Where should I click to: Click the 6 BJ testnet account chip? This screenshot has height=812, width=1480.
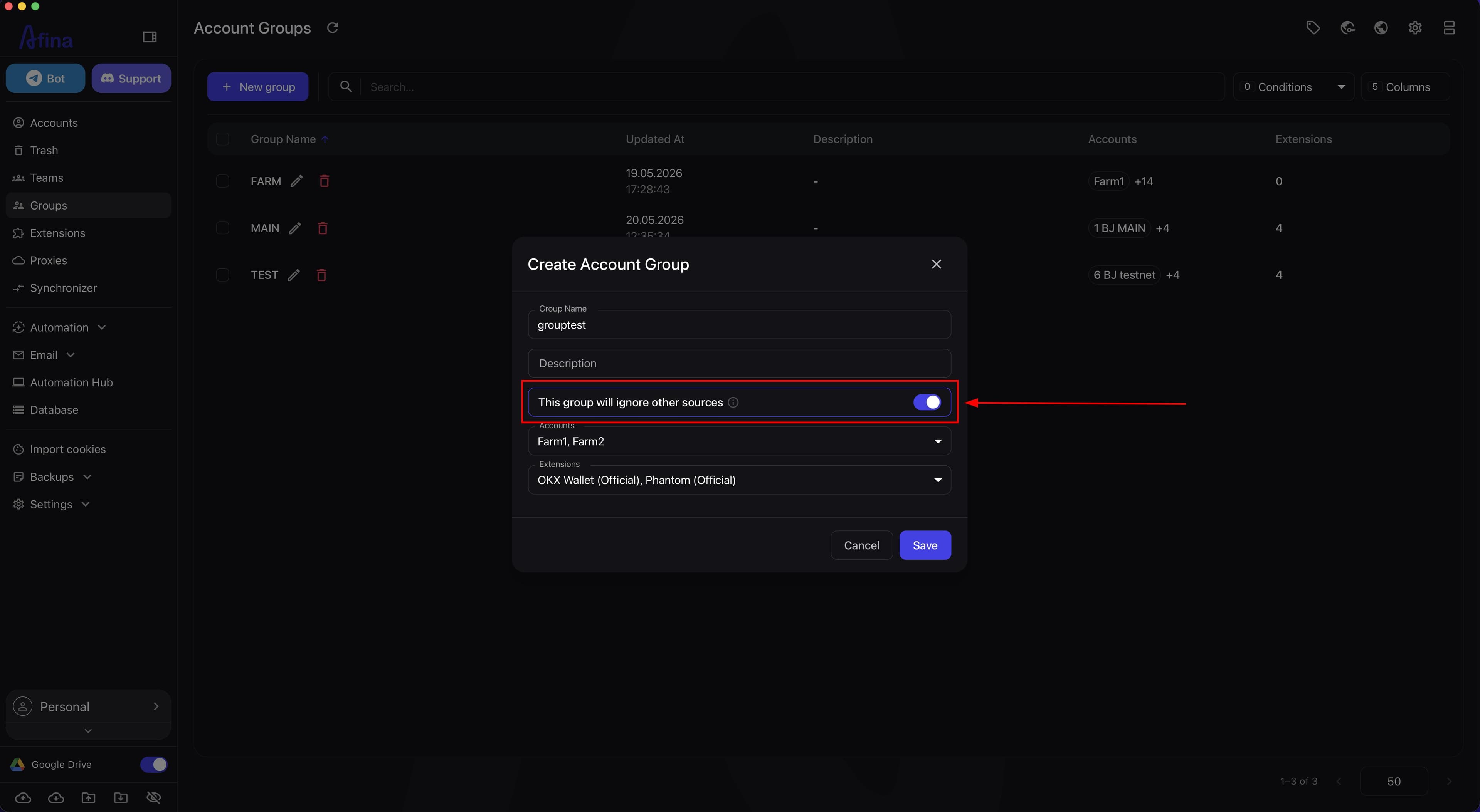[x=1124, y=275]
